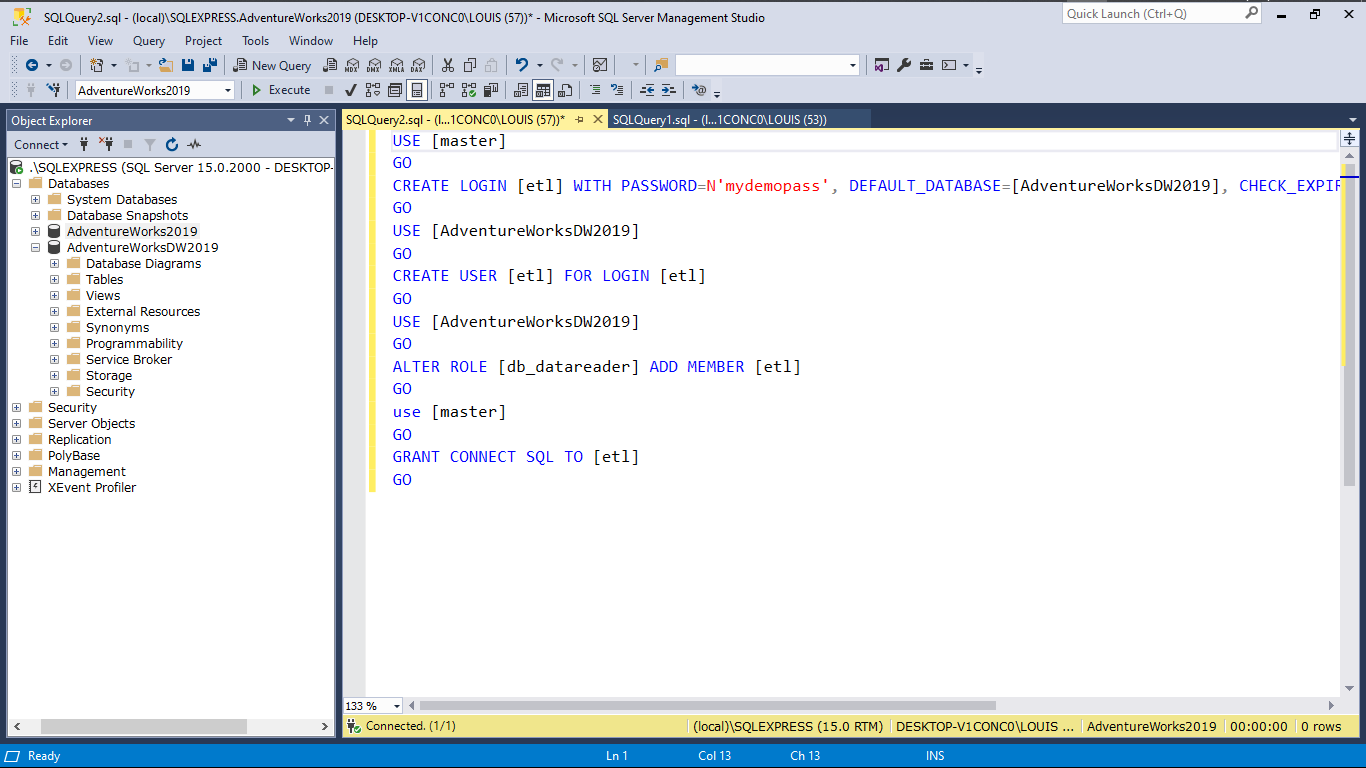Click the Increase Indent icon

(669, 90)
